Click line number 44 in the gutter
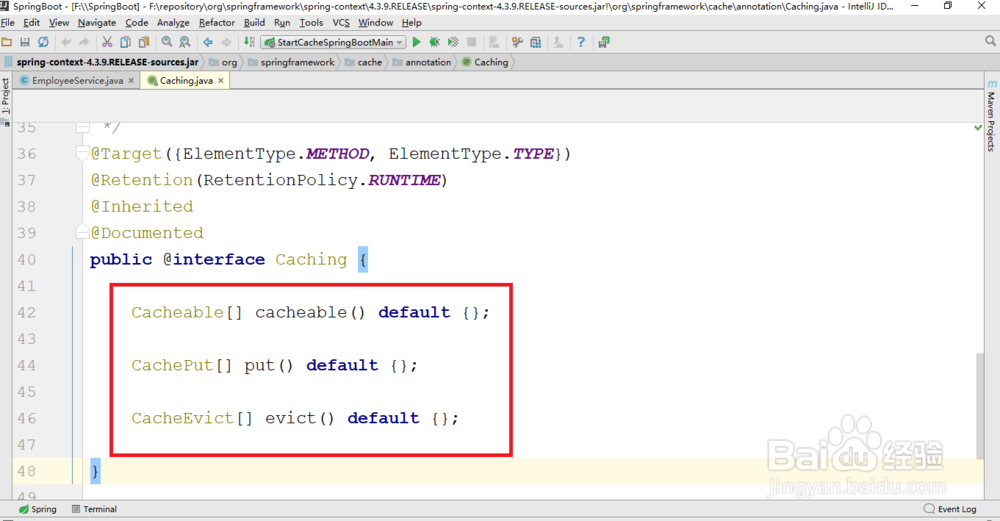The height and width of the screenshot is (521, 1000). (27, 365)
